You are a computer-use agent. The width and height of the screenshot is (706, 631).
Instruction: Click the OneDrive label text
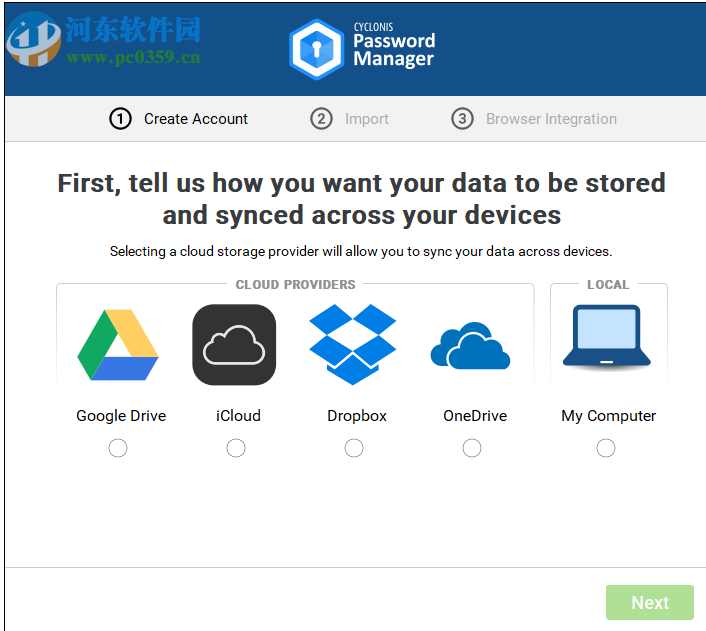point(475,416)
